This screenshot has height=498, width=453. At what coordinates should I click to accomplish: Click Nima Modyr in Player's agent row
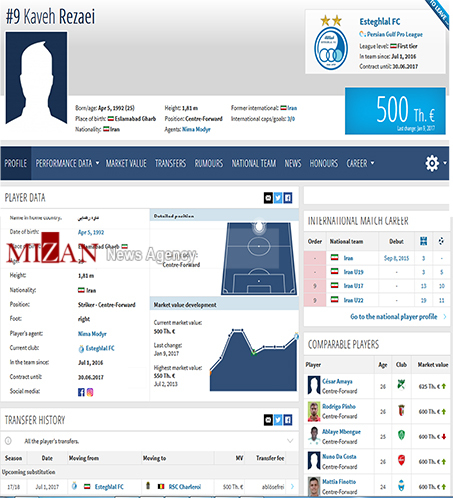[x=92, y=334]
